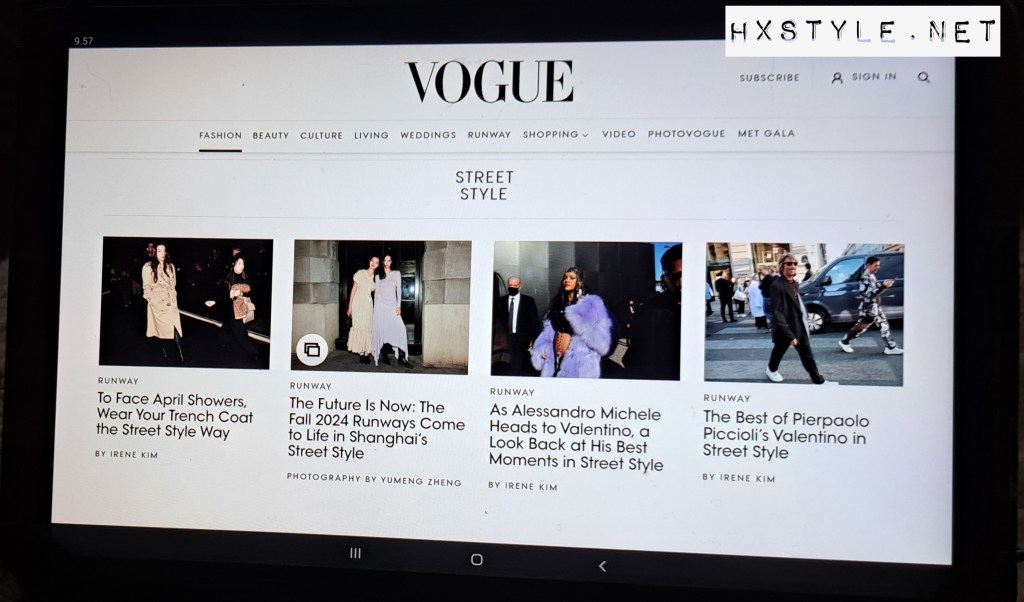Viewport: 1024px width, 602px height.
Task: Go to the Met Gala section
Action: [766, 133]
